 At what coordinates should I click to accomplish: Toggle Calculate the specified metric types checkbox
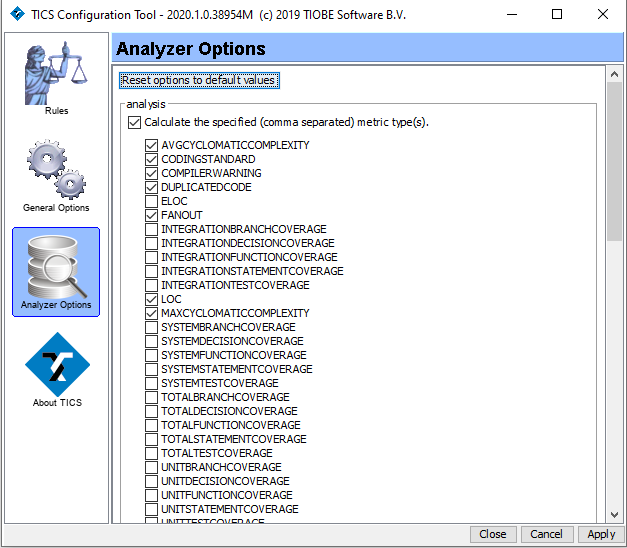[134, 123]
